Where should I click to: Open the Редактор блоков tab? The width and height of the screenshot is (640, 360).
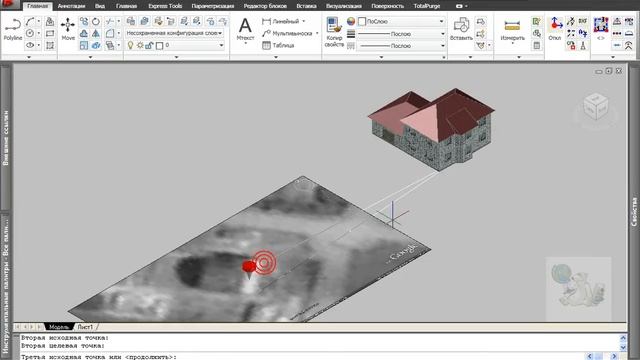click(265, 6)
